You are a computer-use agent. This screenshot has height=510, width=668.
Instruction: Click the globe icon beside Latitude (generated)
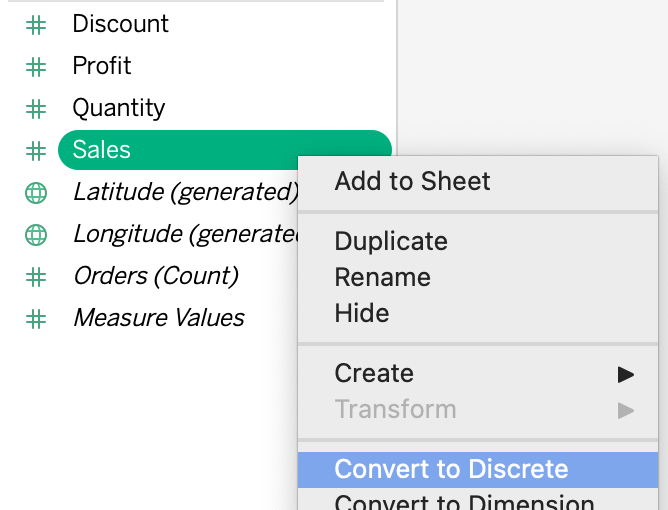click(36, 192)
